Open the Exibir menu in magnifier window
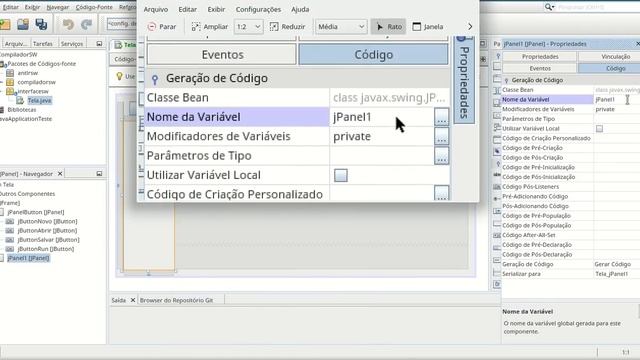 pyautogui.click(x=216, y=9)
